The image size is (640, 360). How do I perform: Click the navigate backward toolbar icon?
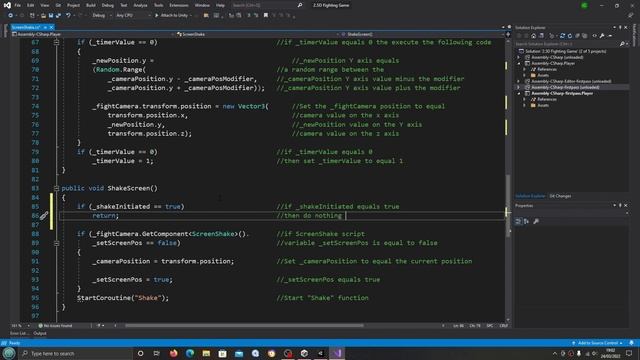10,16
